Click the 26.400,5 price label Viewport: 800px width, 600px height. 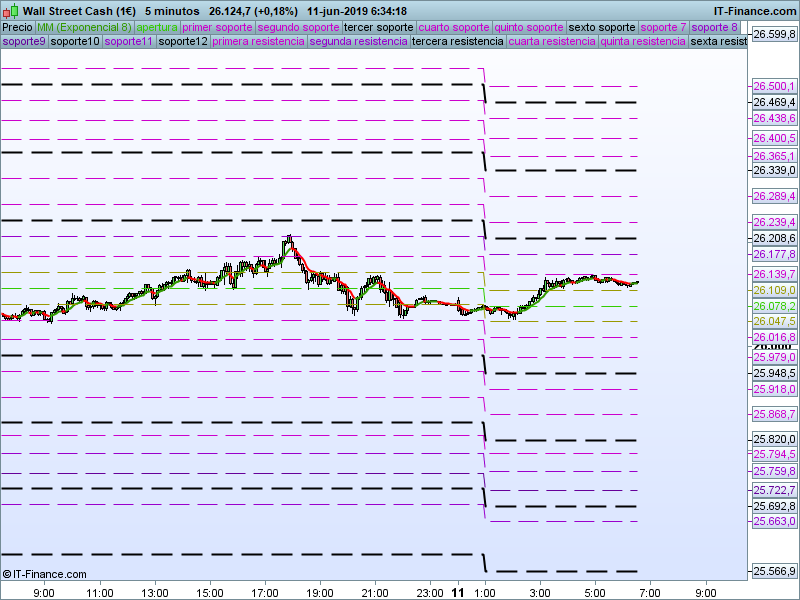[x=774, y=138]
